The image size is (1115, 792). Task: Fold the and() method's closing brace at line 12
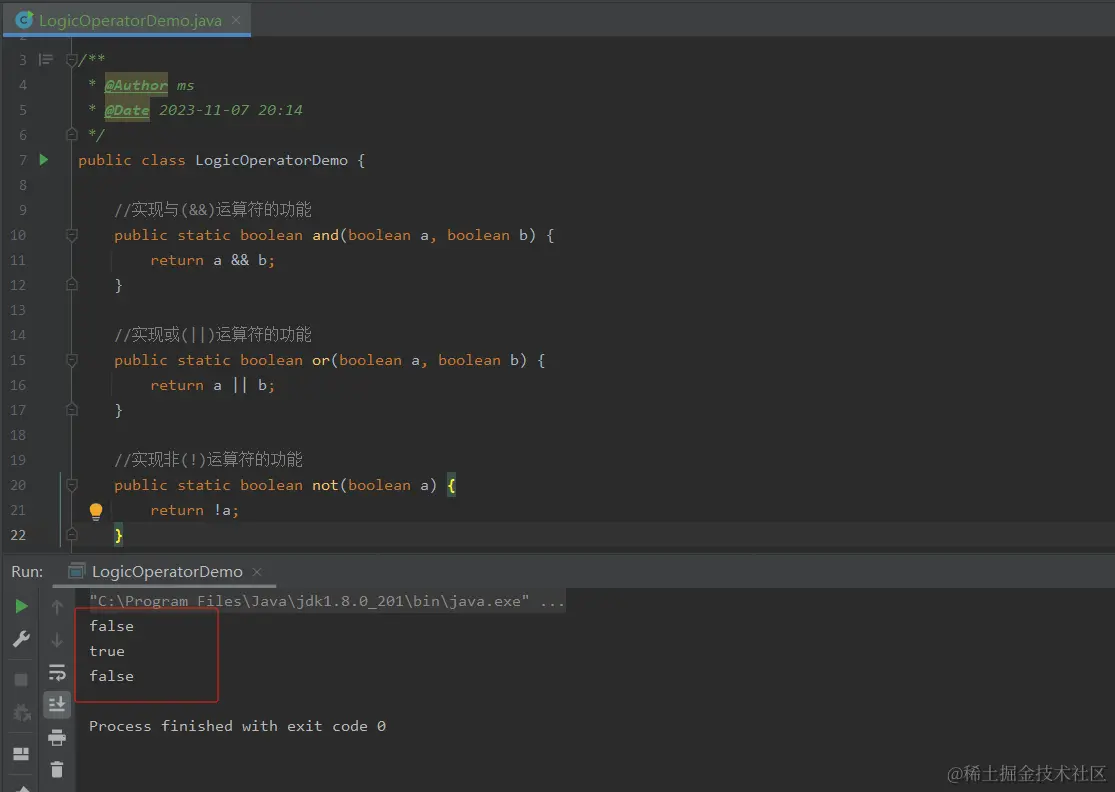(x=72, y=284)
